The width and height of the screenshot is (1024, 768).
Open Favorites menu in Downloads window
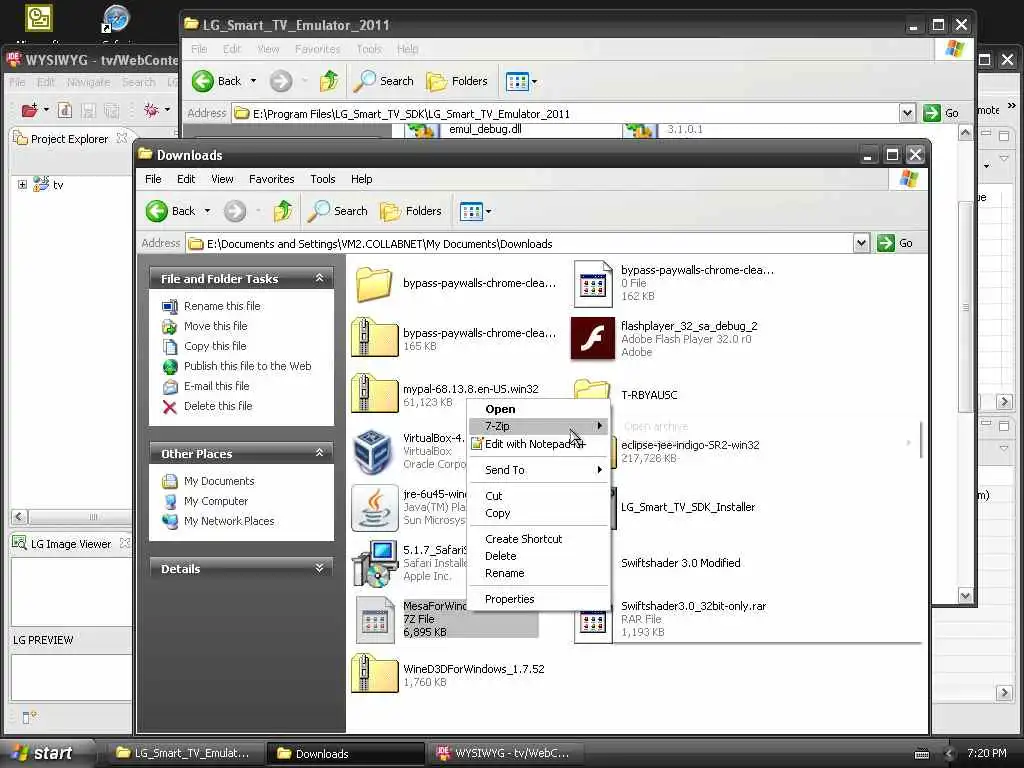tap(272, 179)
